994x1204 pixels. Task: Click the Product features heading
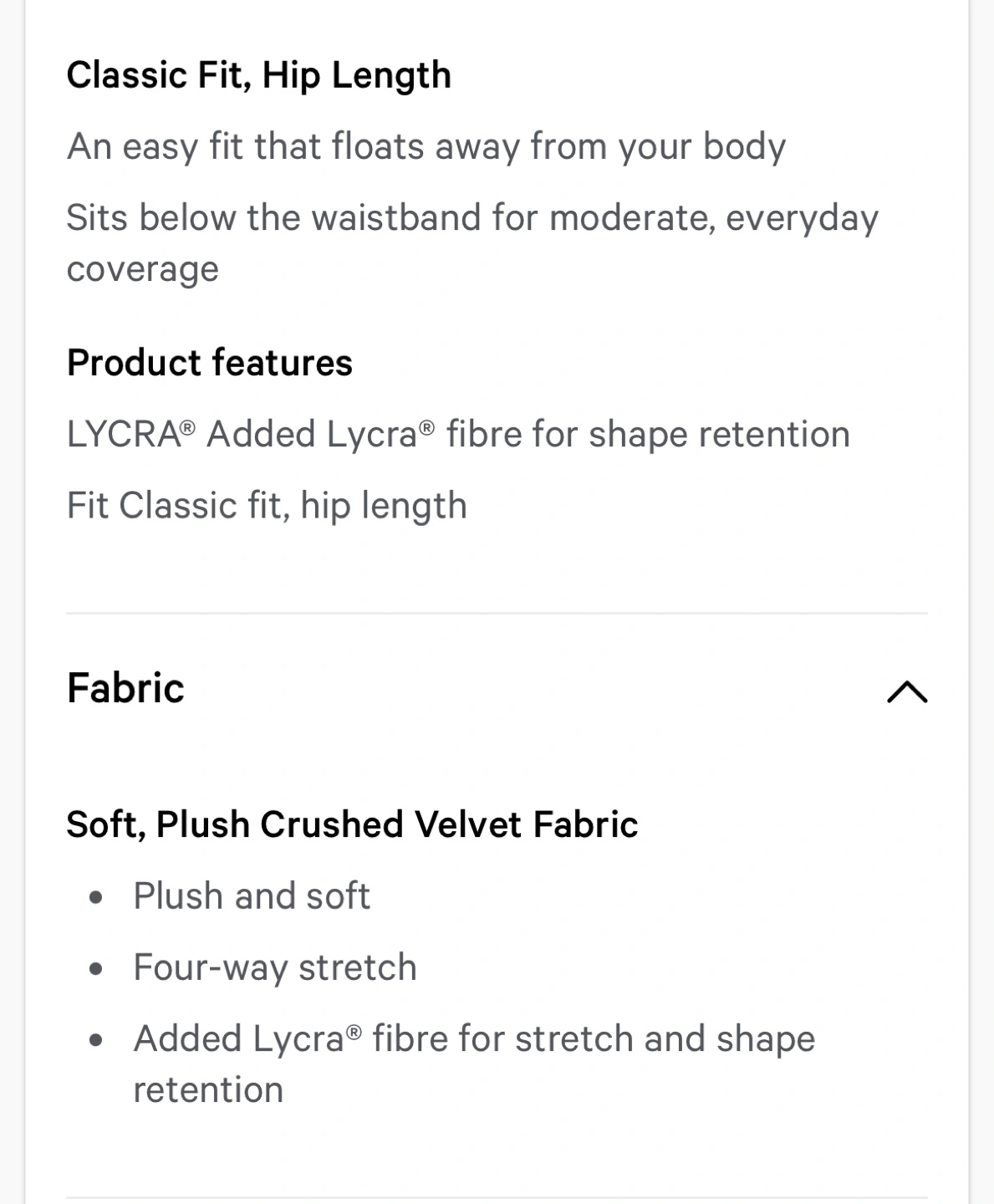point(209,363)
